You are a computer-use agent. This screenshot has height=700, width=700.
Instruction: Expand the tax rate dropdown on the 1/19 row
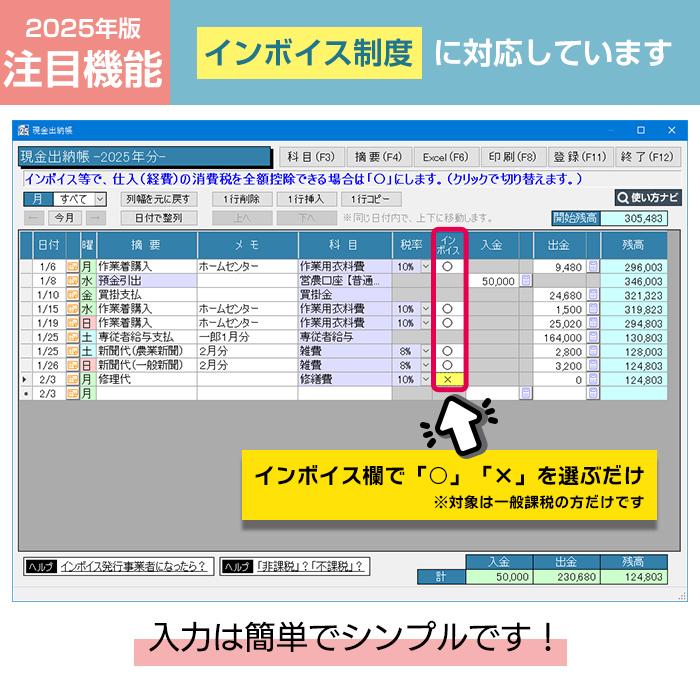point(425,323)
